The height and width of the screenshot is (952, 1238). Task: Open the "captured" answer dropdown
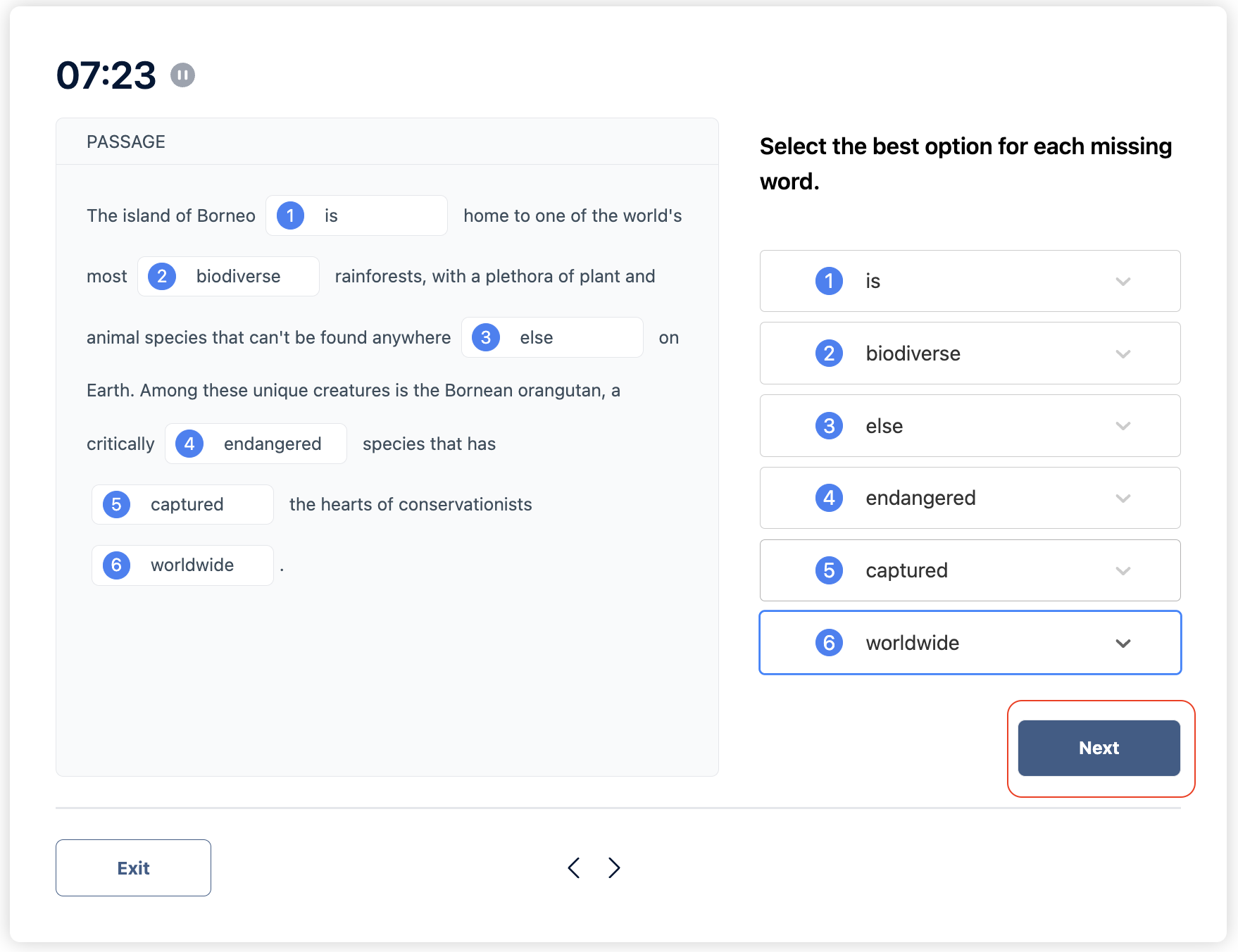pyautogui.click(x=1123, y=570)
